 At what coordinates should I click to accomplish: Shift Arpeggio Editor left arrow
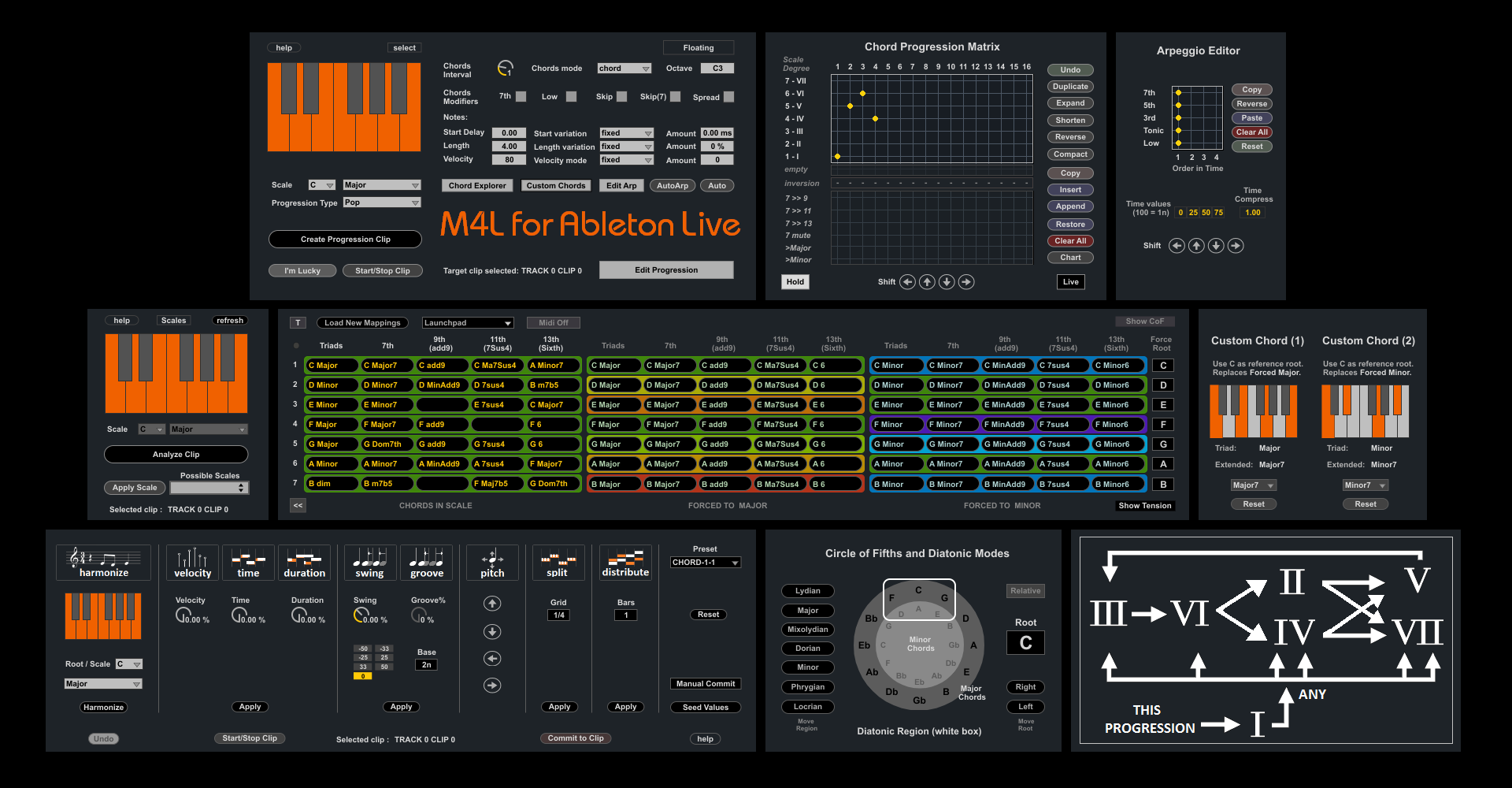click(x=1177, y=246)
